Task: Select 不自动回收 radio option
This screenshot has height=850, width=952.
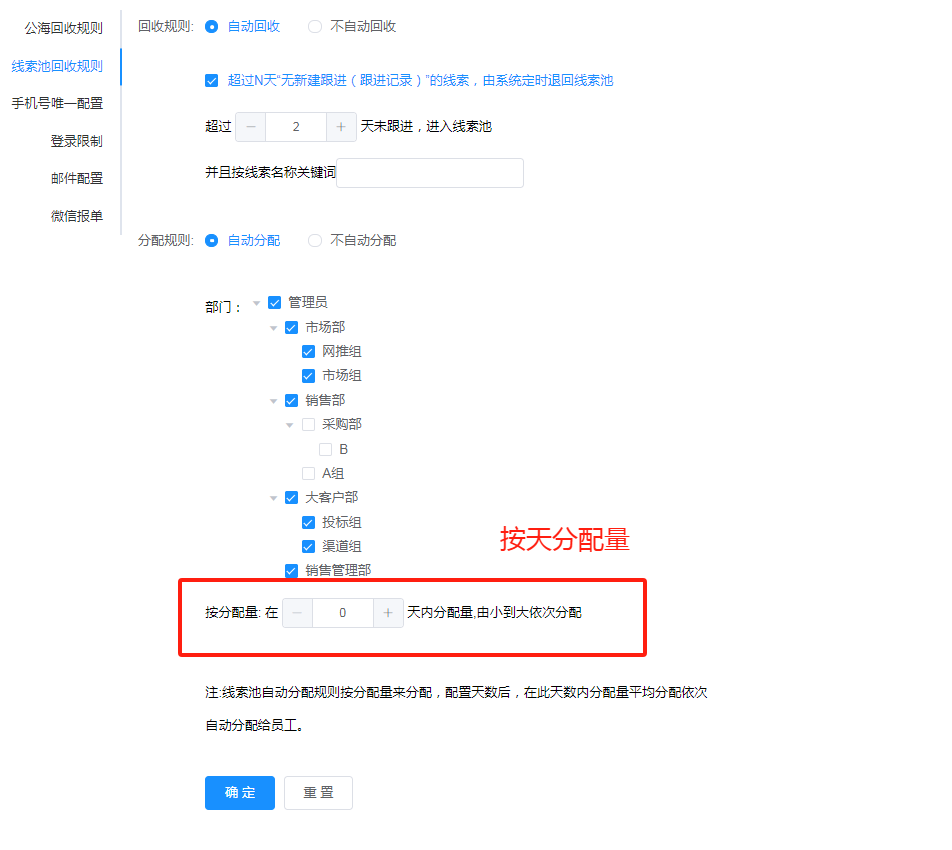Action: click(x=315, y=27)
